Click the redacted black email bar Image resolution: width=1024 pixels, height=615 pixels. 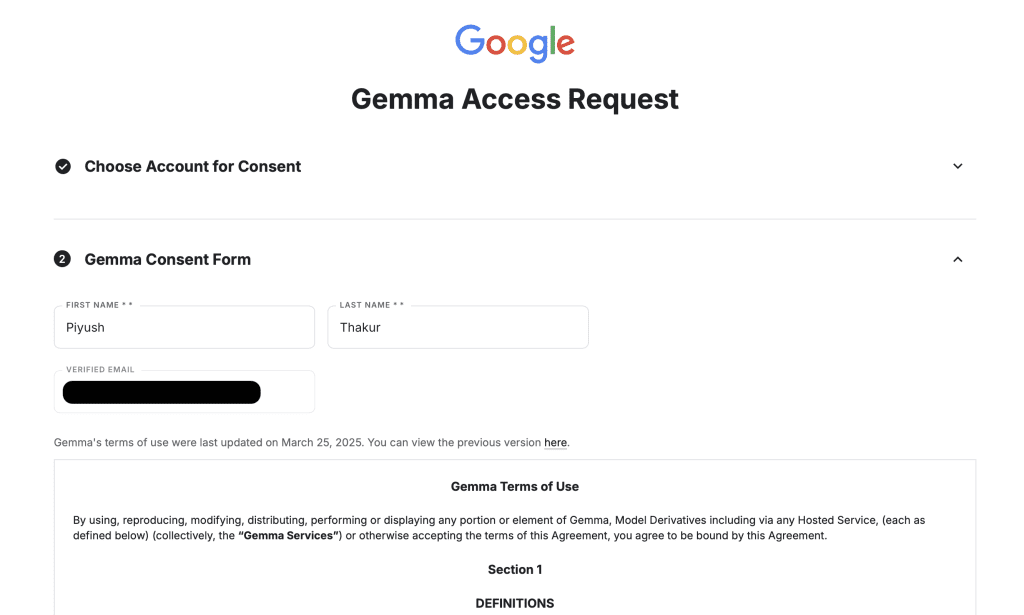pos(161,392)
